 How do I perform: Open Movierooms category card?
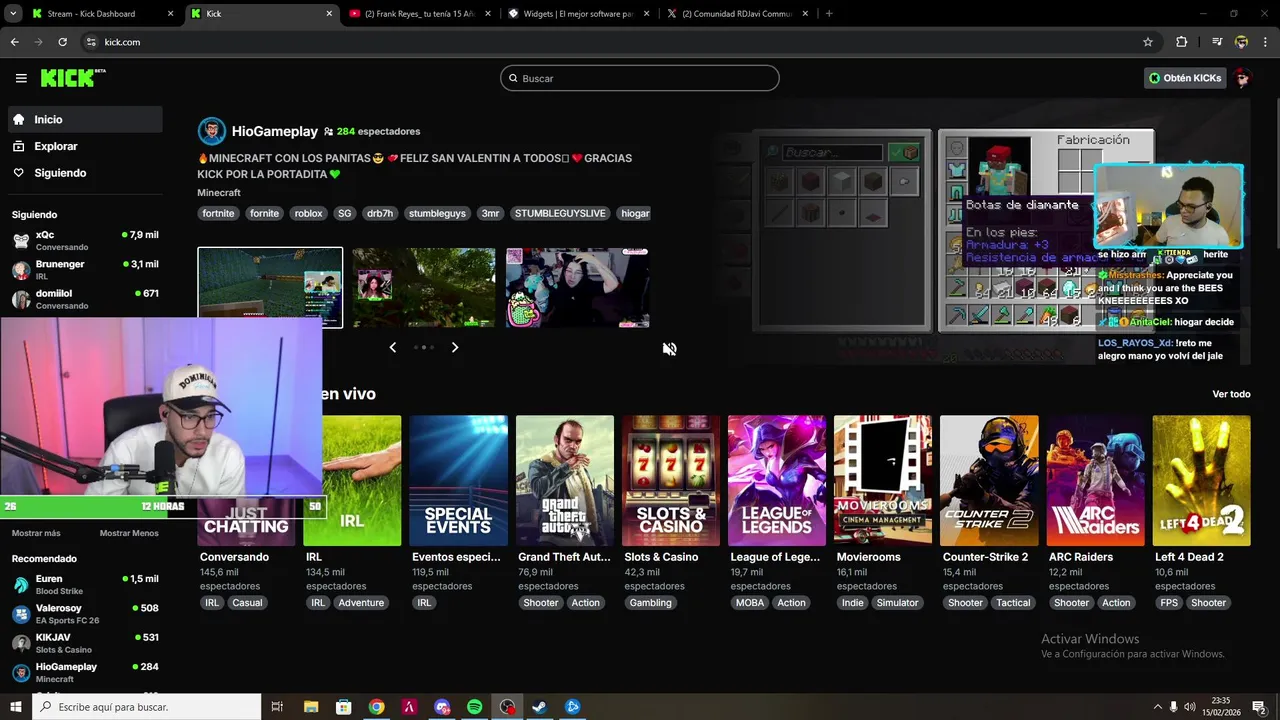[x=883, y=481]
